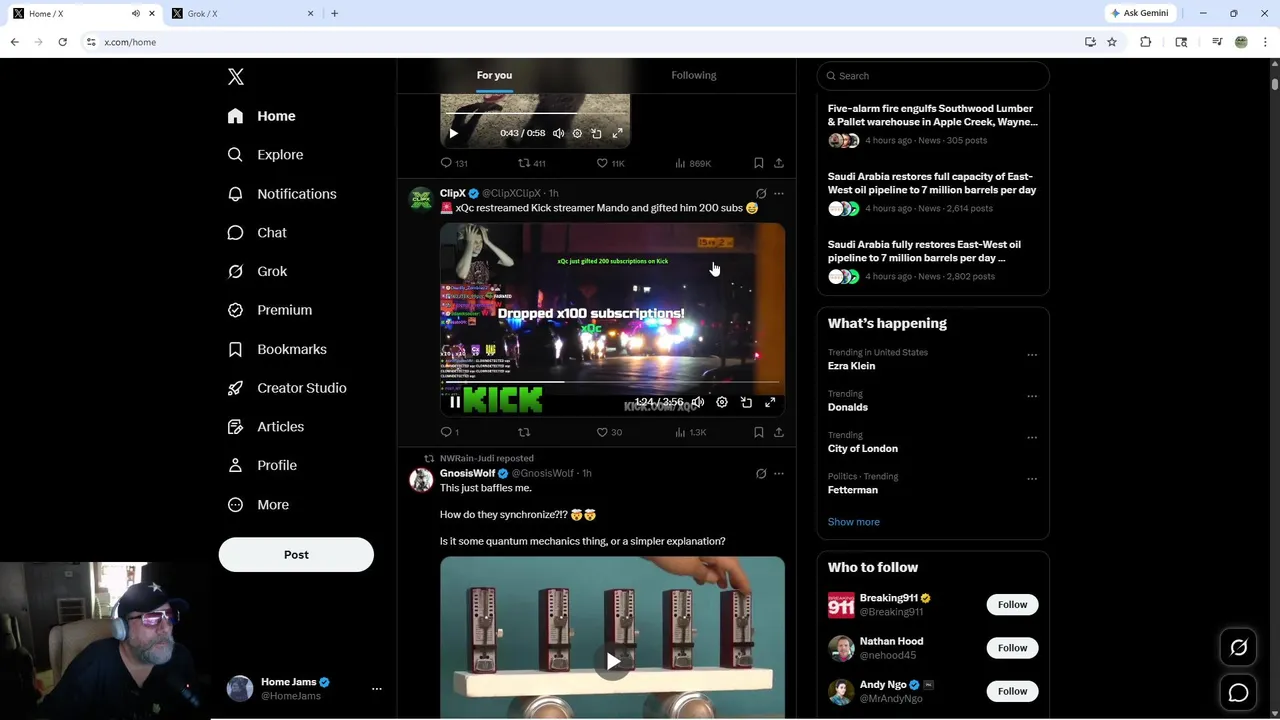This screenshot has width=1280, height=720.
Task: Open Grok action on ClipX post
Action: (x=761, y=194)
